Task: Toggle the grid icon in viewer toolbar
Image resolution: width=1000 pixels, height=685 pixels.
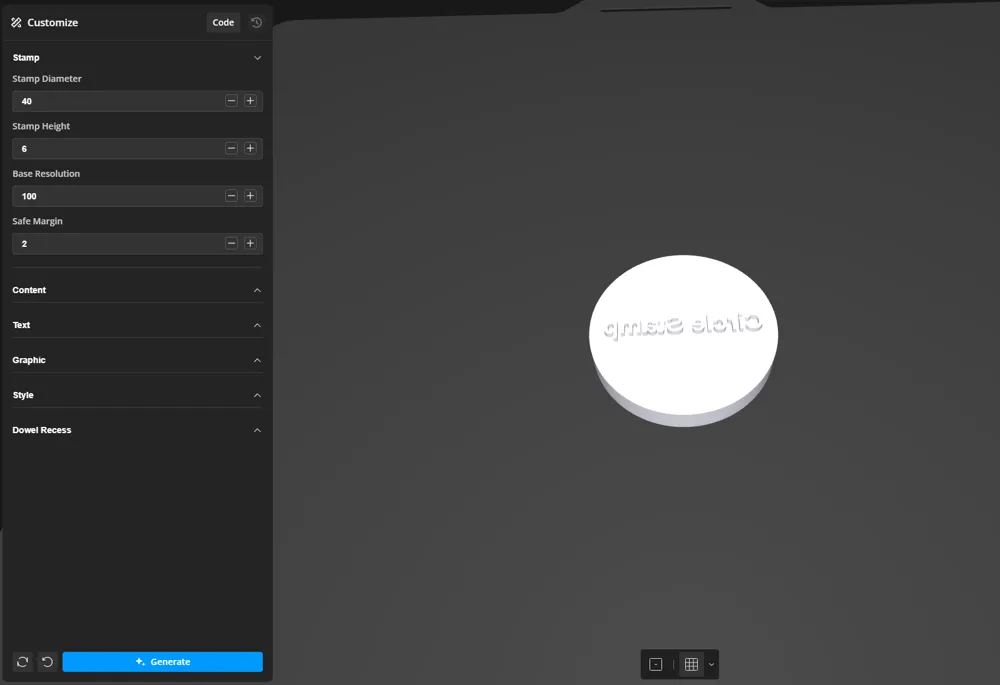Action: (691, 665)
